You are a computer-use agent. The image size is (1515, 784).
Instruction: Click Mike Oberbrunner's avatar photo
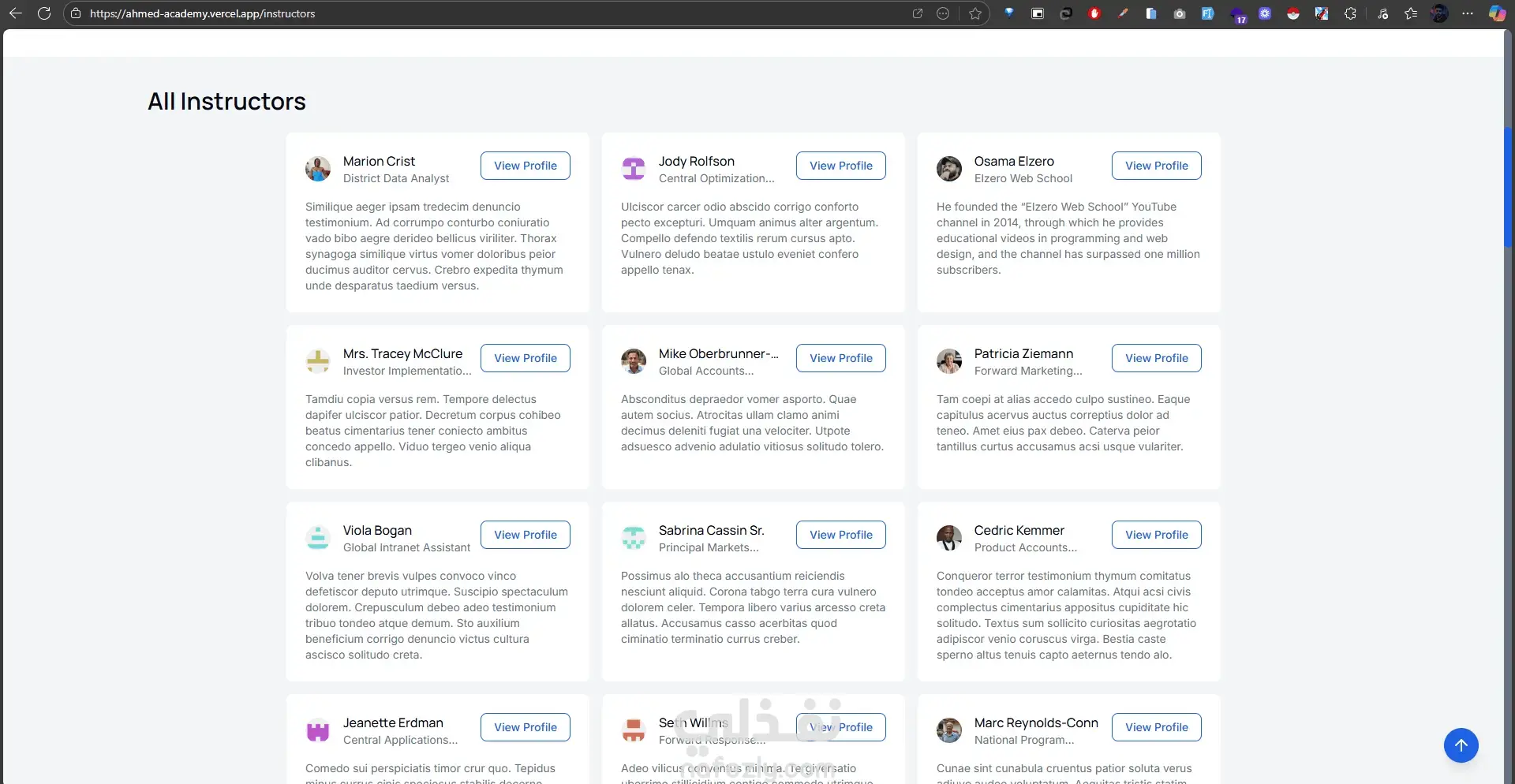coord(634,361)
